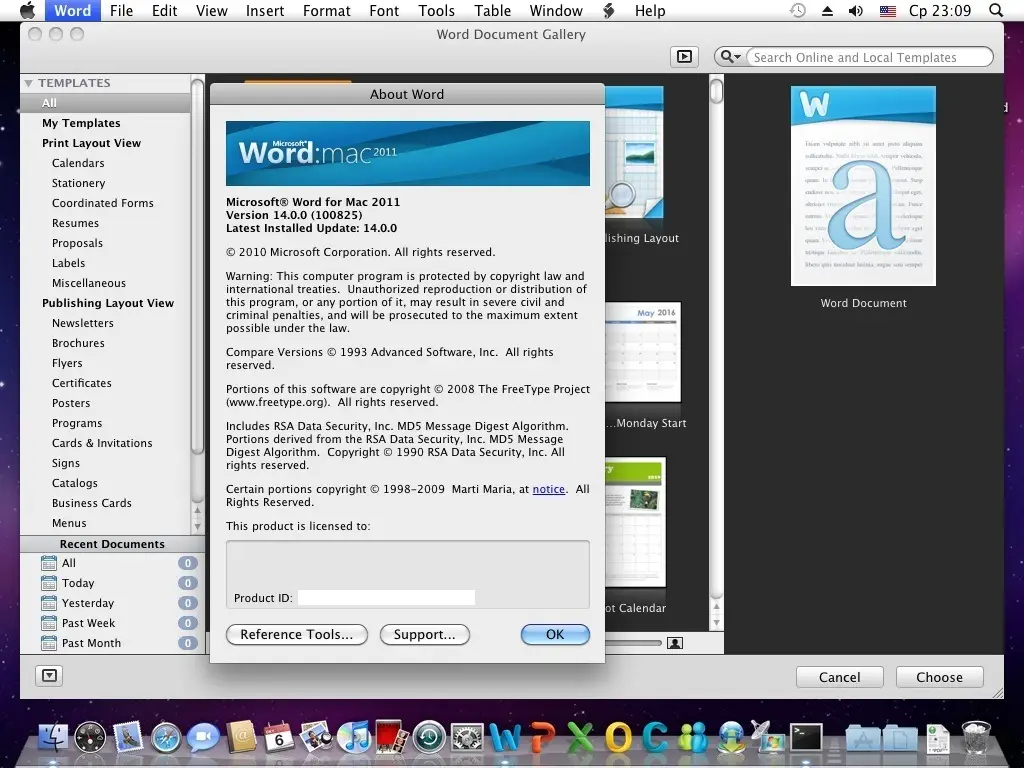This screenshot has height=768, width=1024.
Task: Open Photo Booth from the Dock
Action: click(x=392, y=738)
